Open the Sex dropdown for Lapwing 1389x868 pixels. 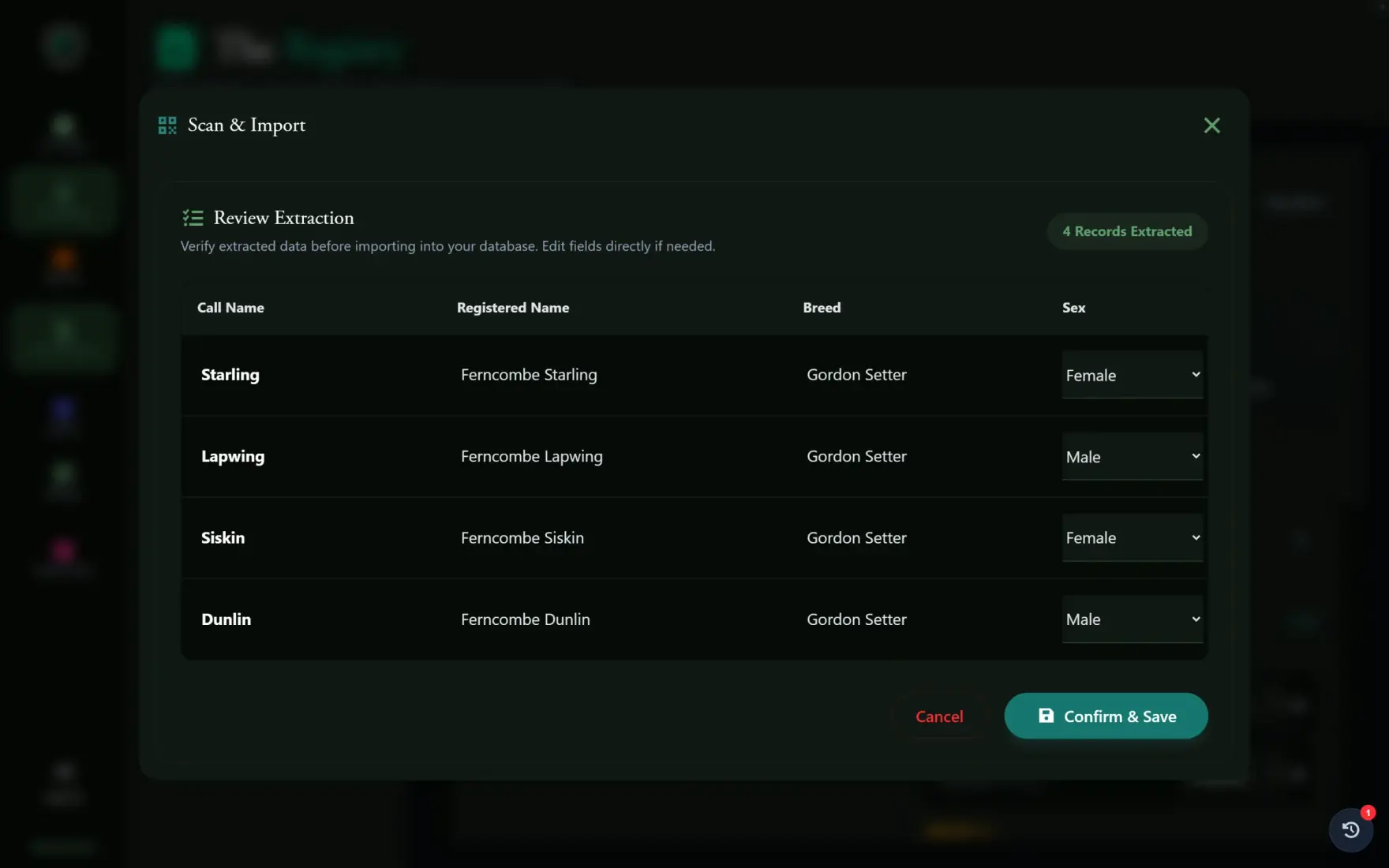tap(1133, 456)
